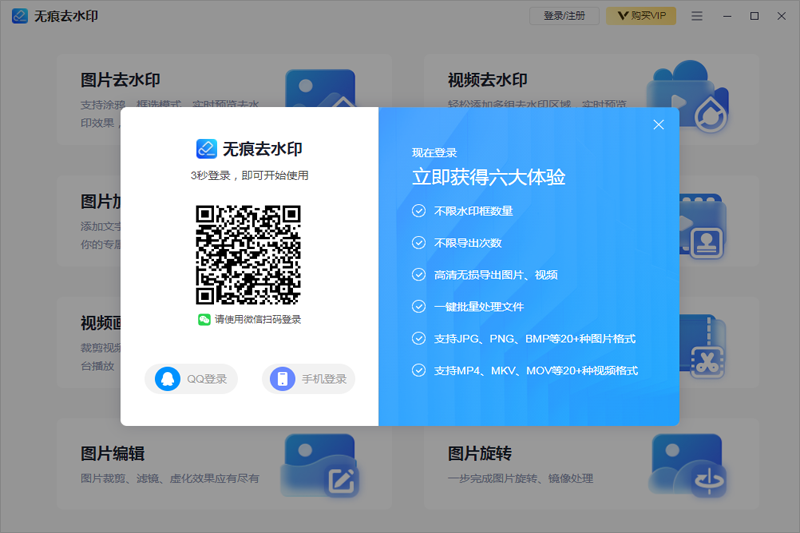Click the phone icon for 手机登录
The width and height of the screenshot is (800, 533).
coord(283,379)
